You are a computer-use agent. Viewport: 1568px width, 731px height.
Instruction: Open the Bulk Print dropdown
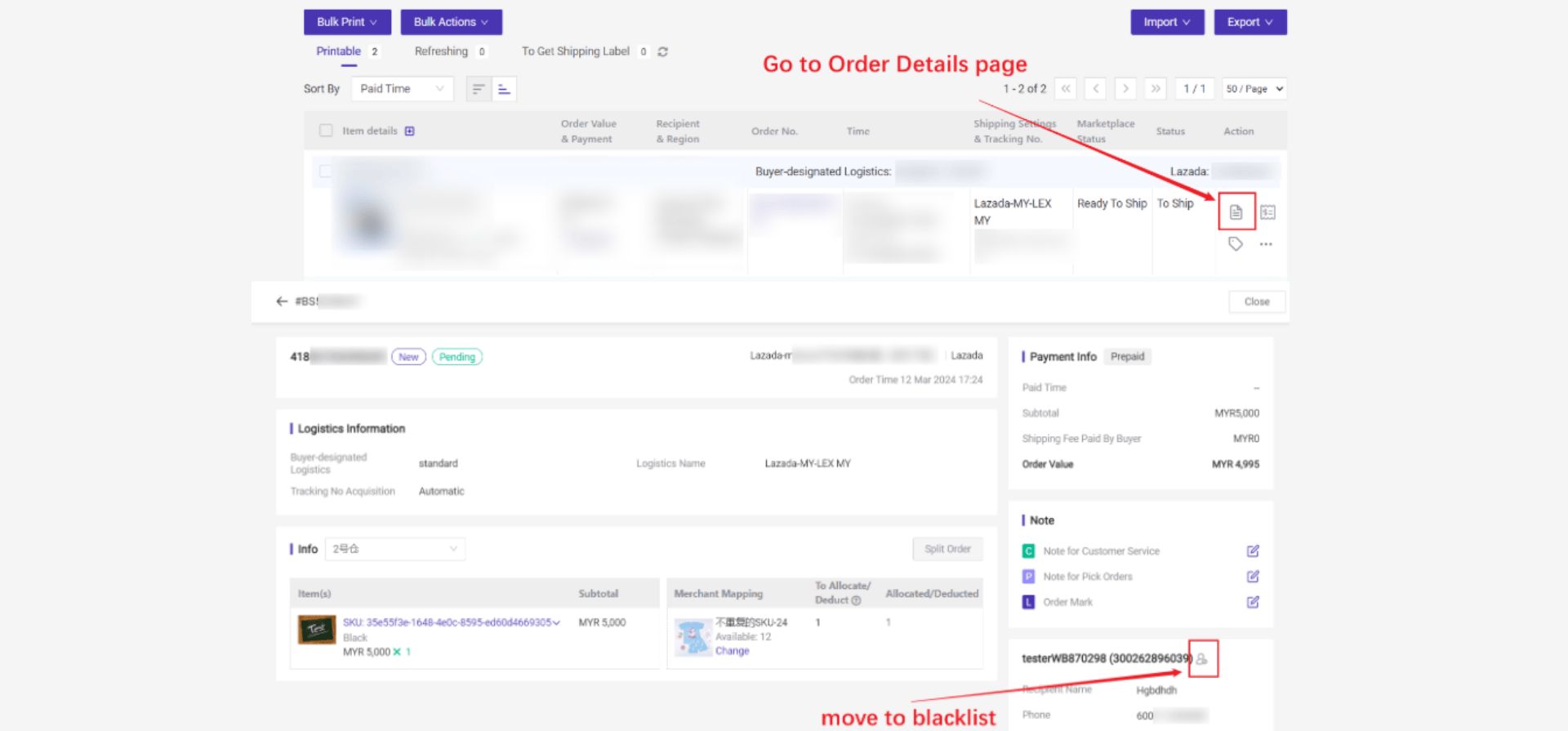pos(347,22)
